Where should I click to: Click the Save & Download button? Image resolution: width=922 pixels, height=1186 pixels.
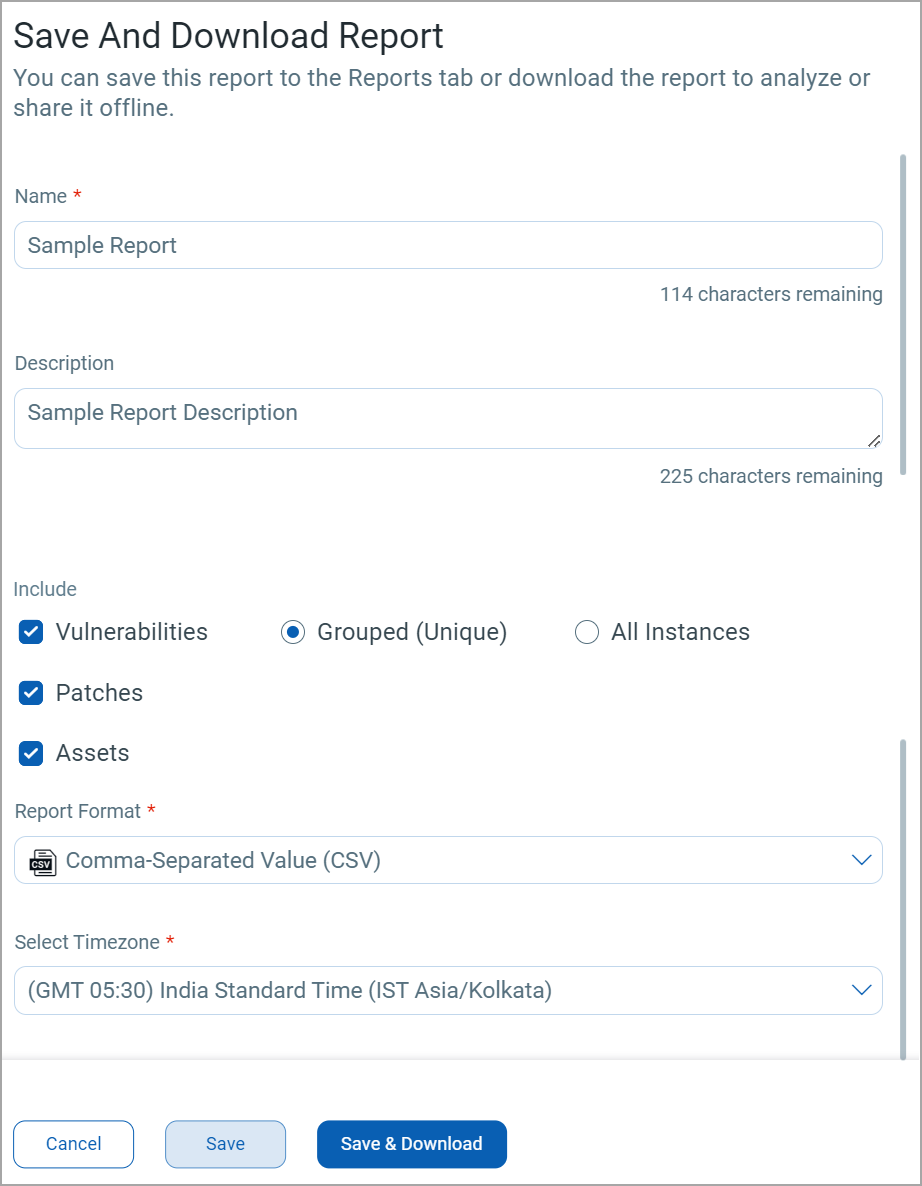[411, 1144]
